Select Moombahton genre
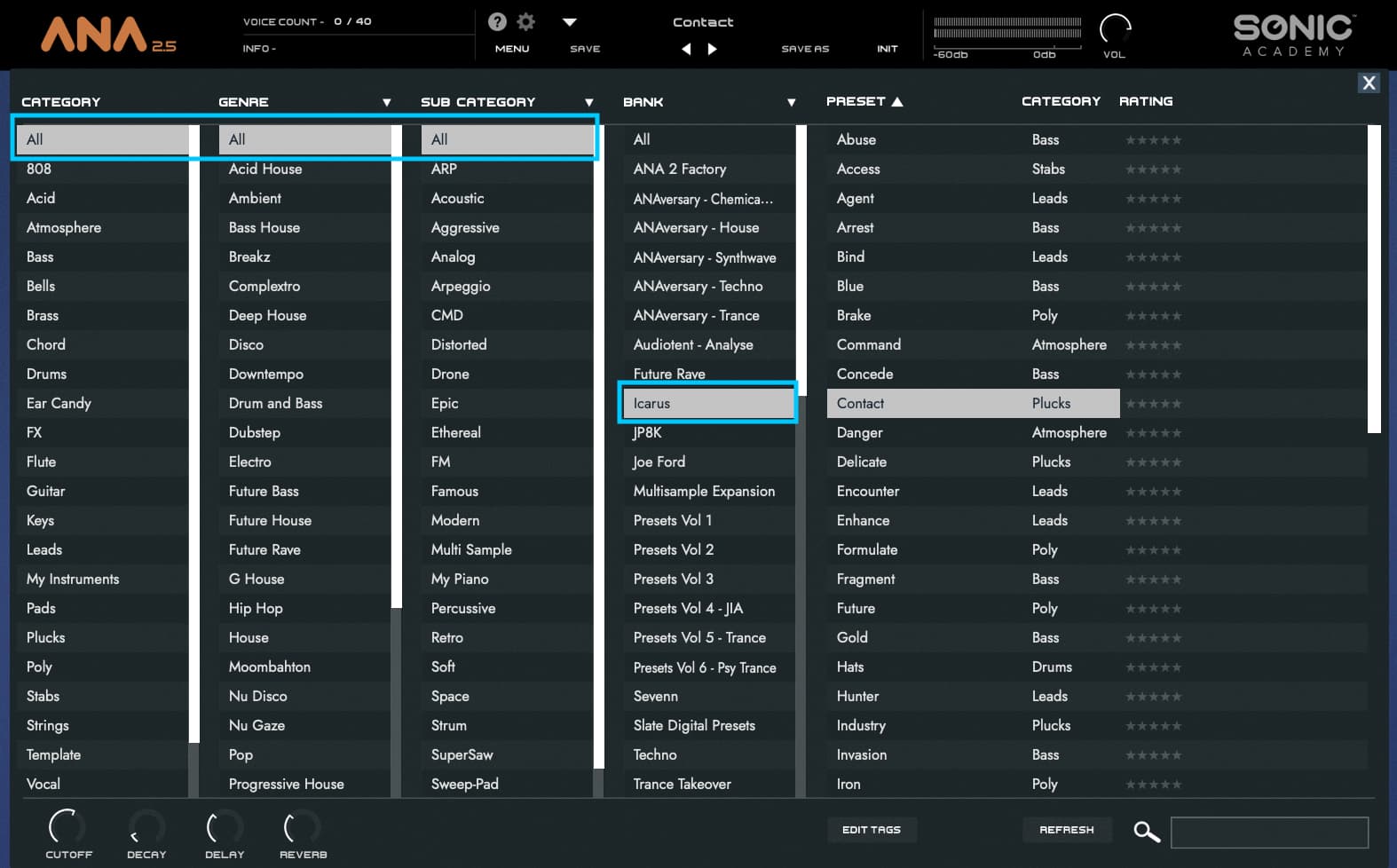The width and height of the screenshot is (1397, 868). (x=304, y=667)
